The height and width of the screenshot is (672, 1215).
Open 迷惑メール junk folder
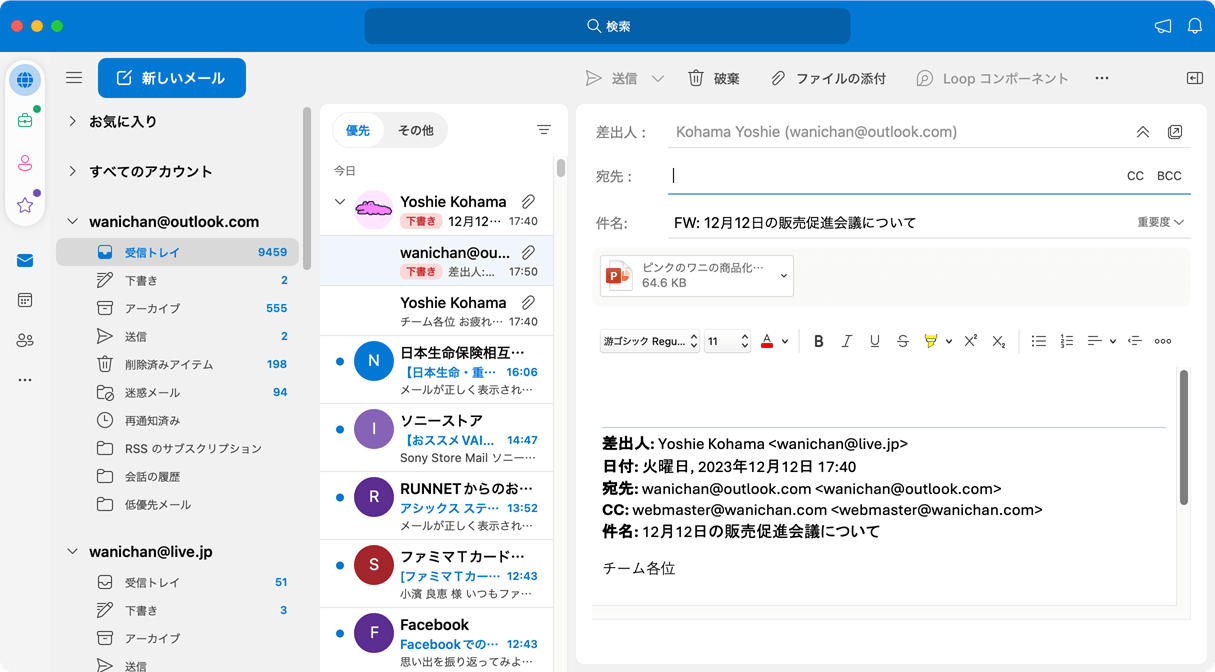point(177,392)
